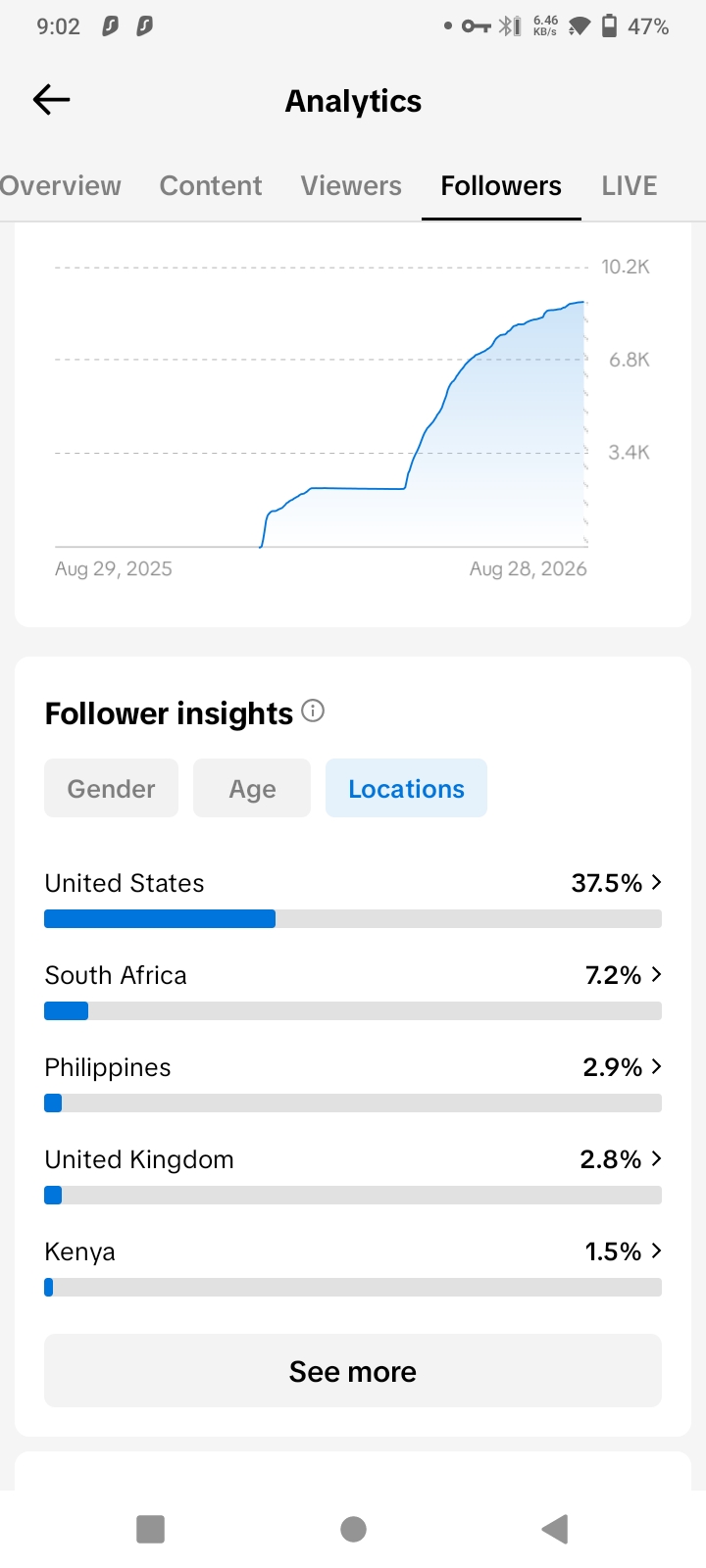This screenshot has height=1568, width=706.
Task: Tap the Android recent apps square
Action: tap(150, 1529)
